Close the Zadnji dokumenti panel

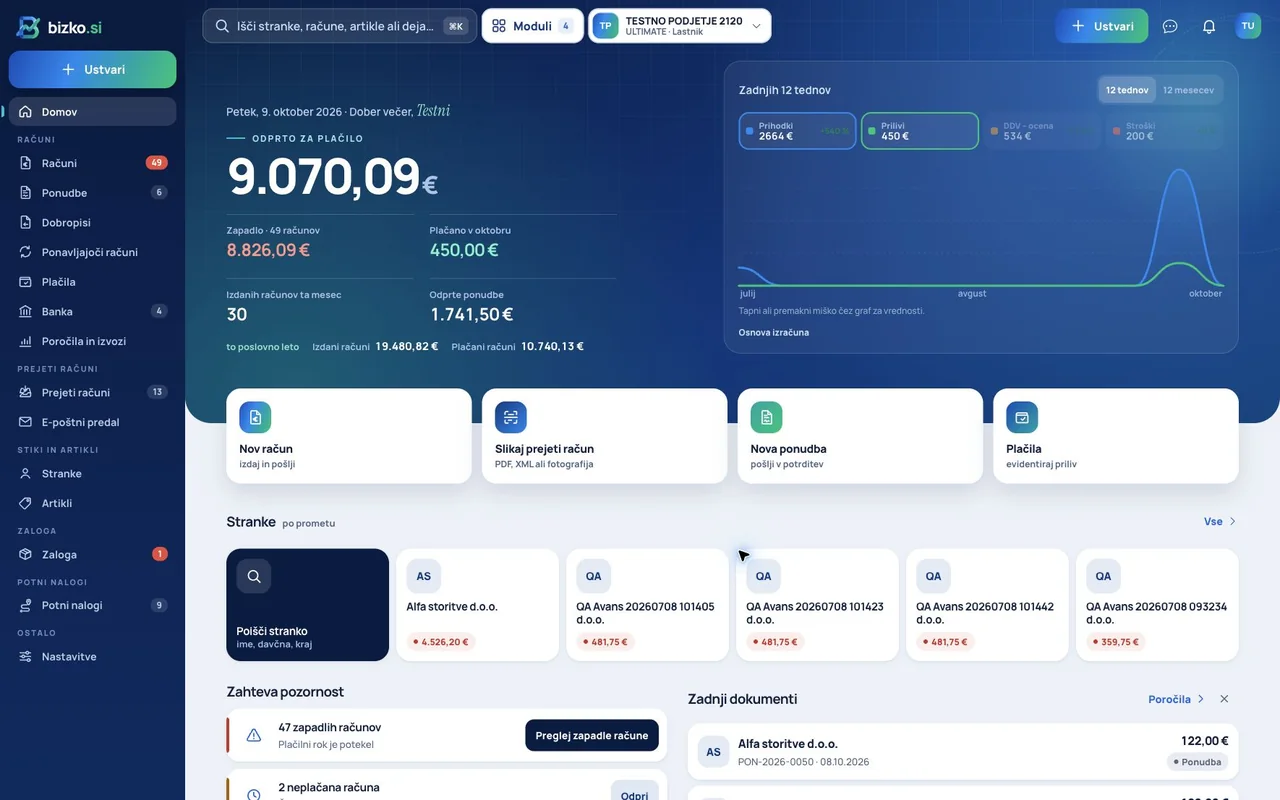coord(1224,699)
